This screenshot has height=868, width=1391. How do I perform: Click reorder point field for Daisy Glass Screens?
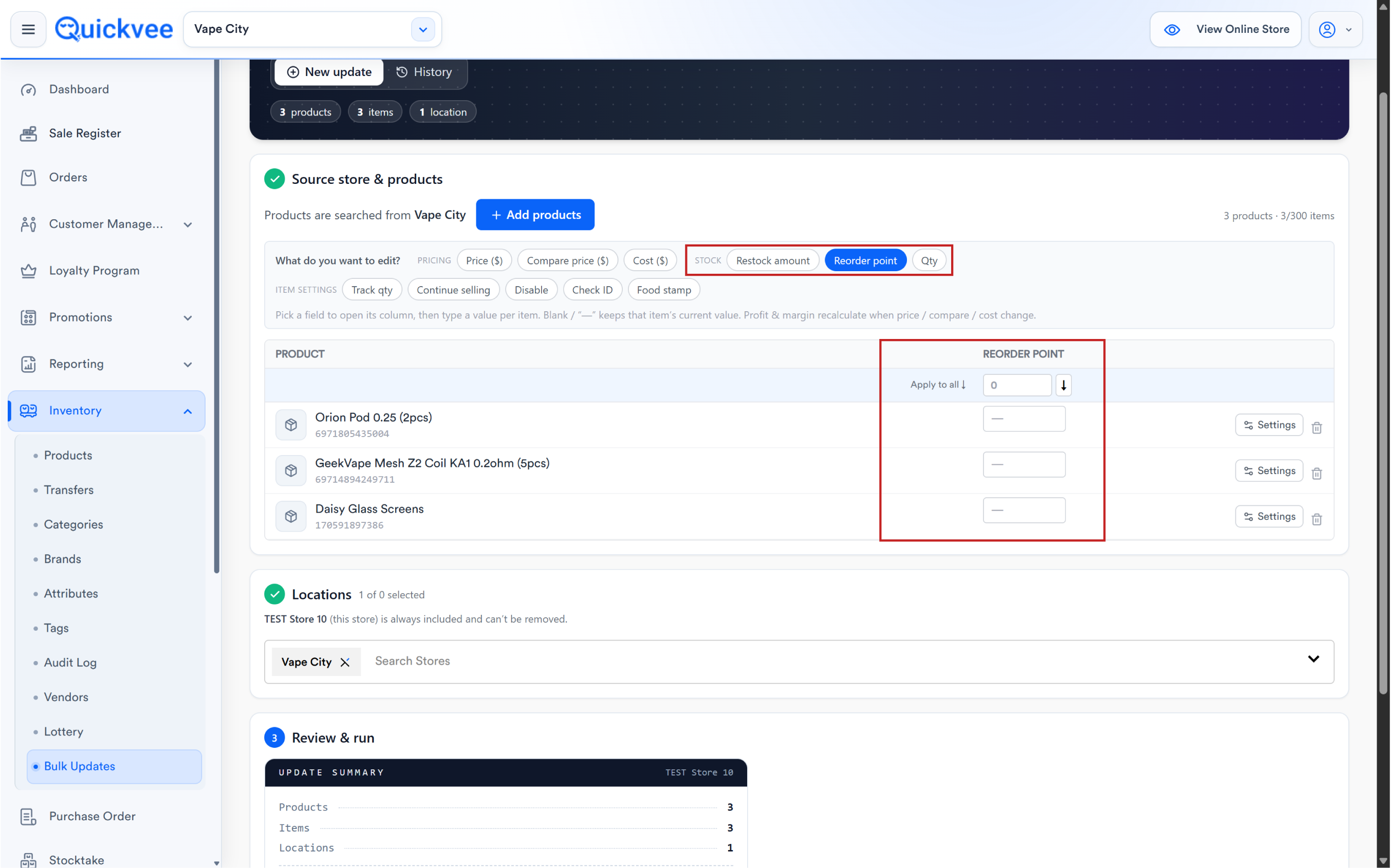1024,511
